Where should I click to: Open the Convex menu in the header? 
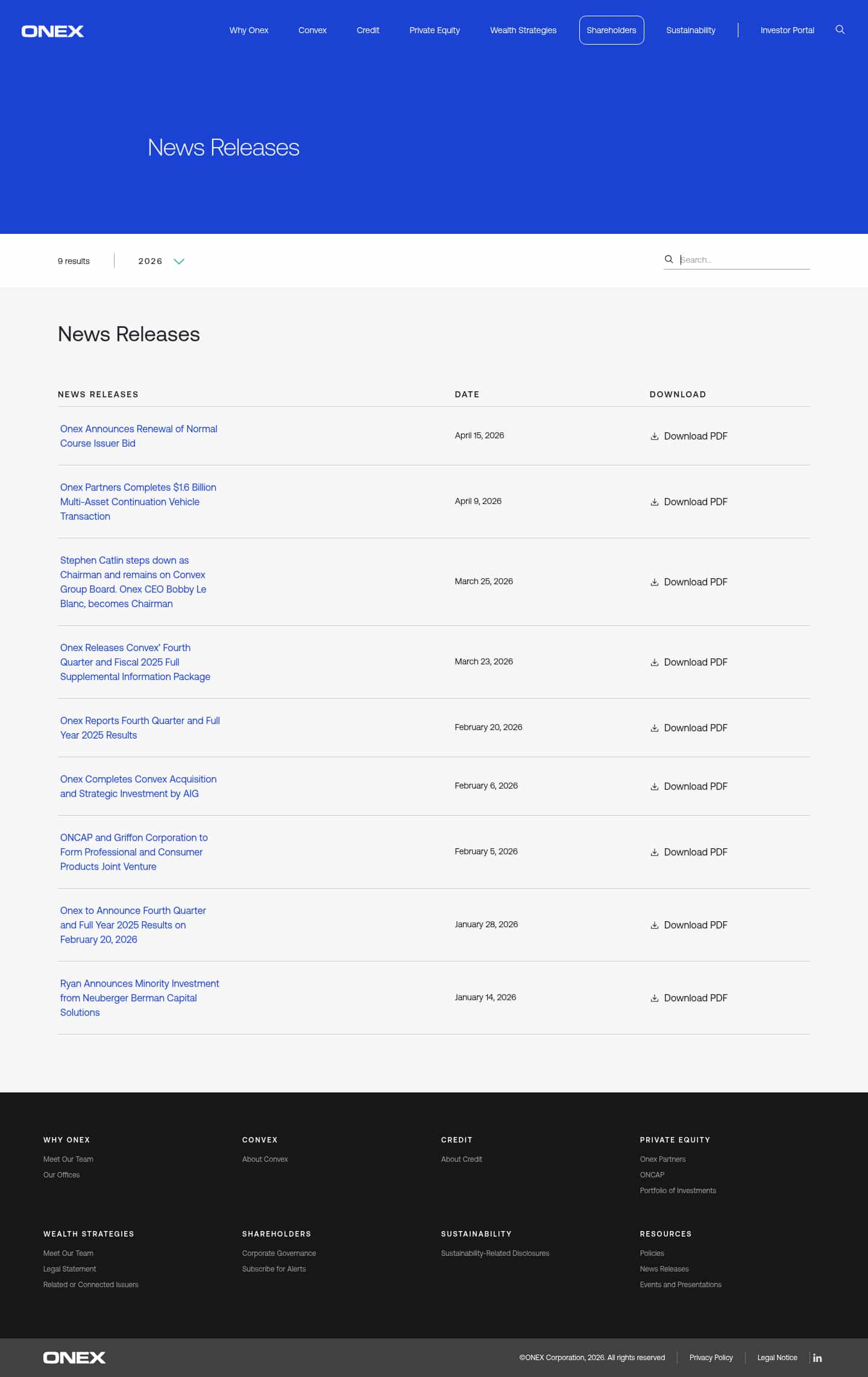pos(312,30)
